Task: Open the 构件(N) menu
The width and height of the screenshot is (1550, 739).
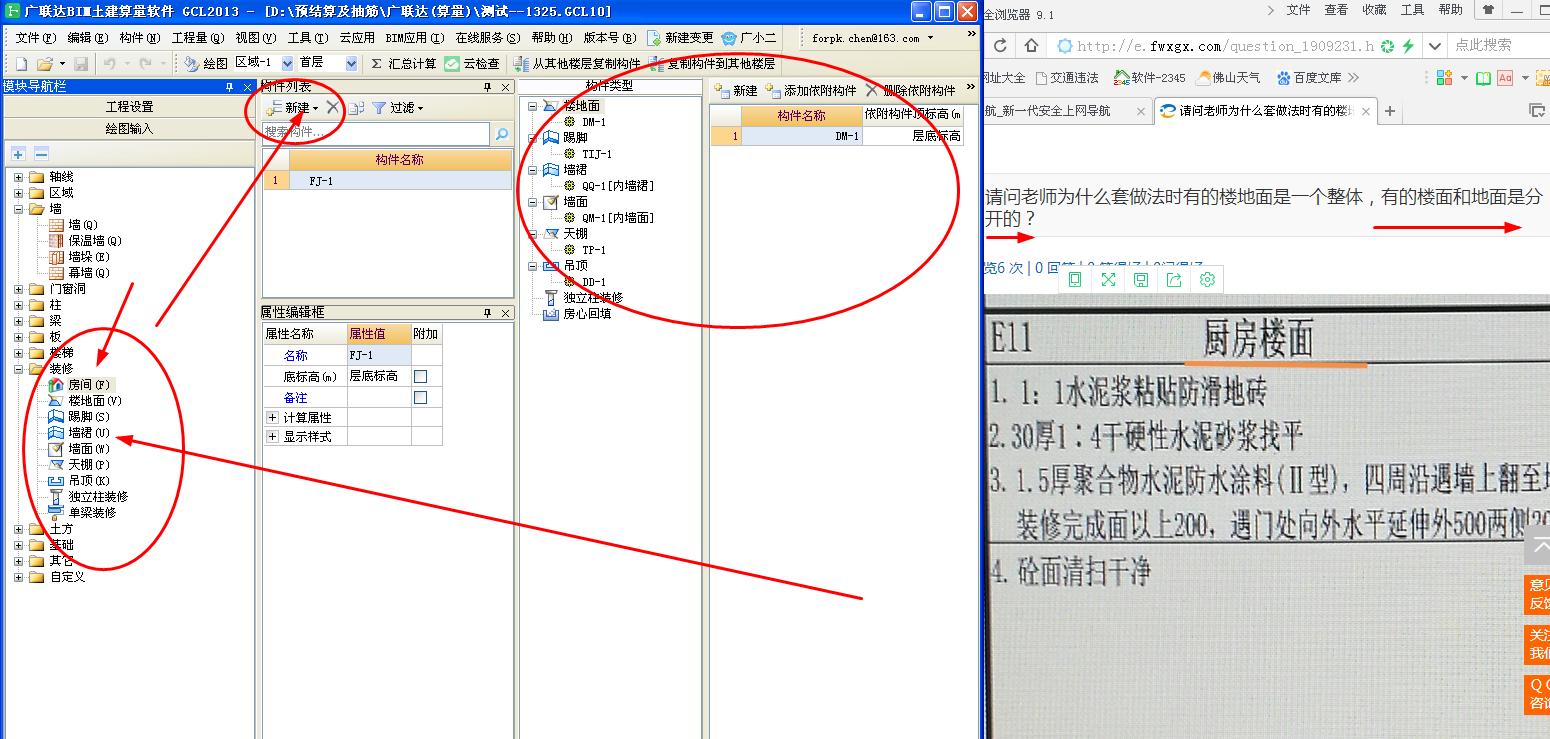Action: point(139,38)
